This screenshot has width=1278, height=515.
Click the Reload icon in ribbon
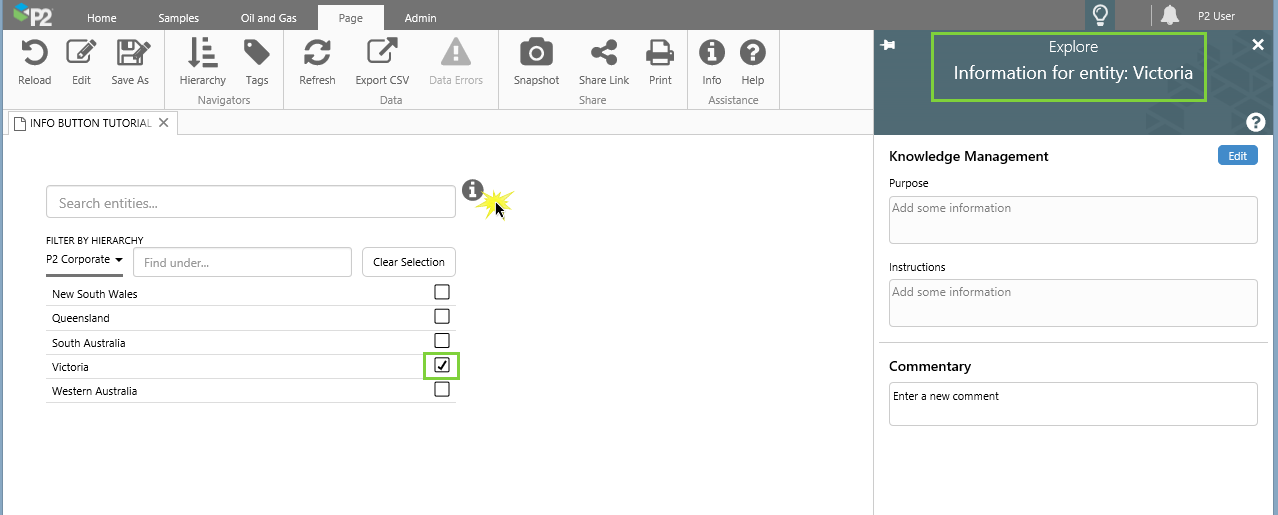click(34, 53)
